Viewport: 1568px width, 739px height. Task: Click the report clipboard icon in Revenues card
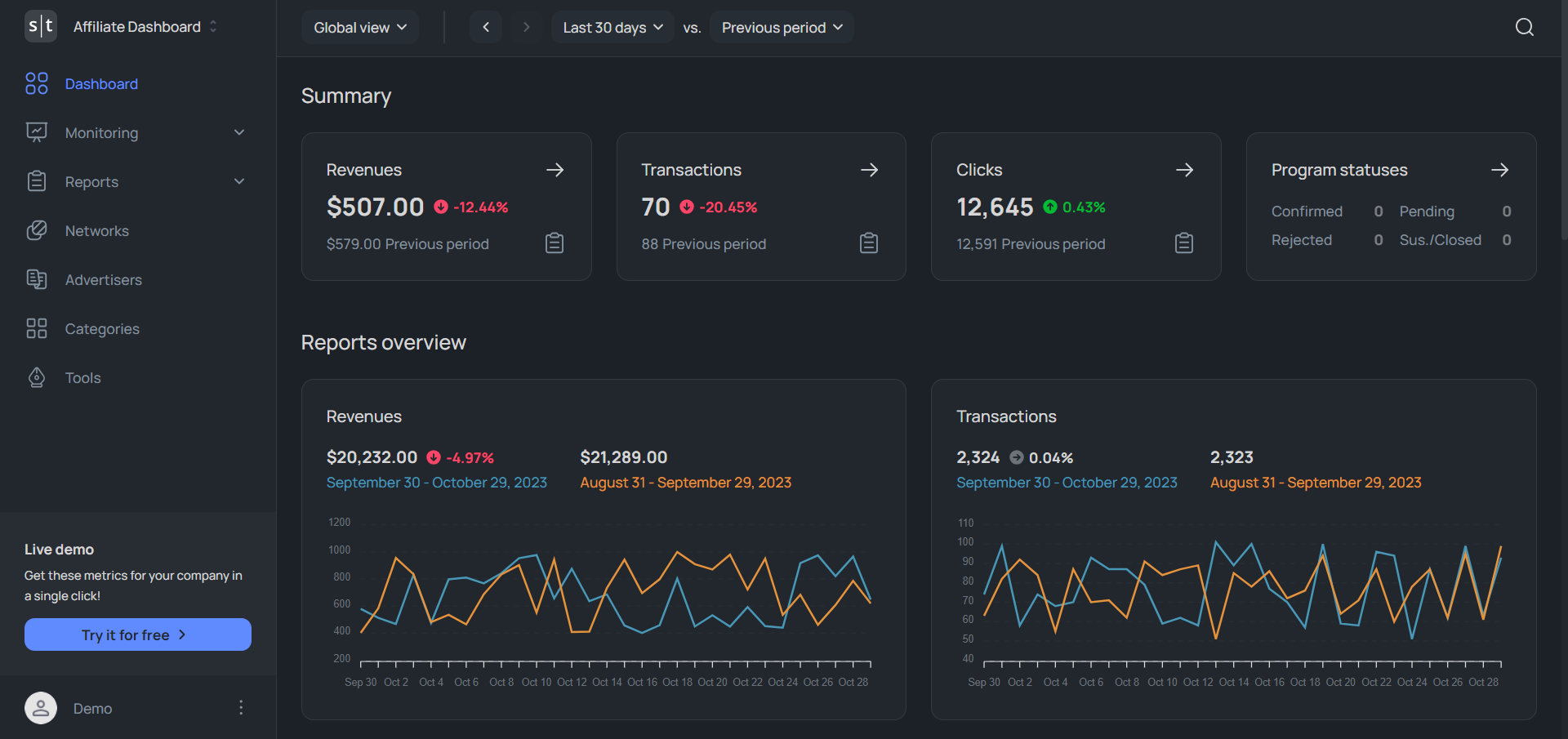(555, 243)
